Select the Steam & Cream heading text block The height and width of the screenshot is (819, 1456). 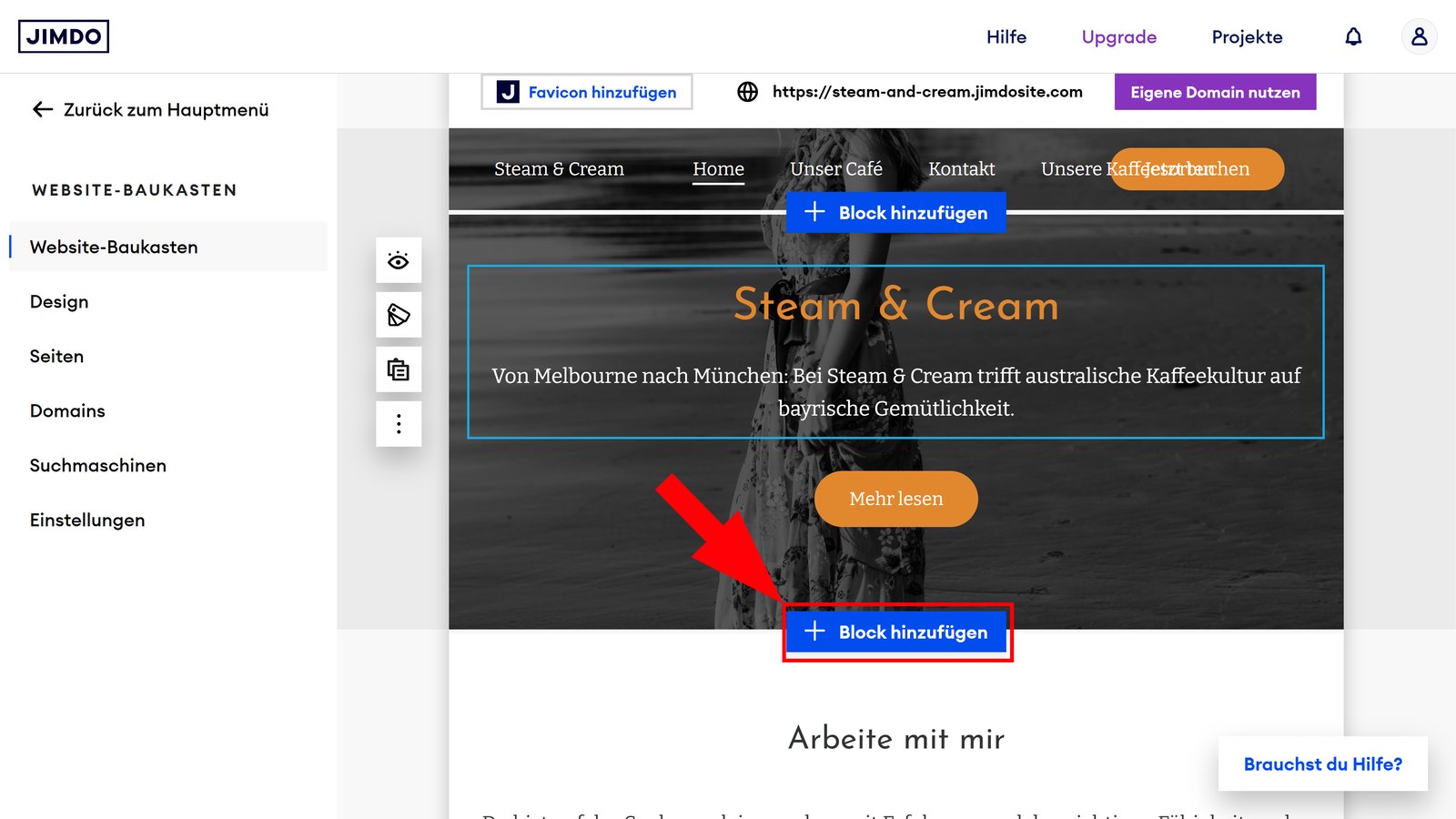point(895,306)
